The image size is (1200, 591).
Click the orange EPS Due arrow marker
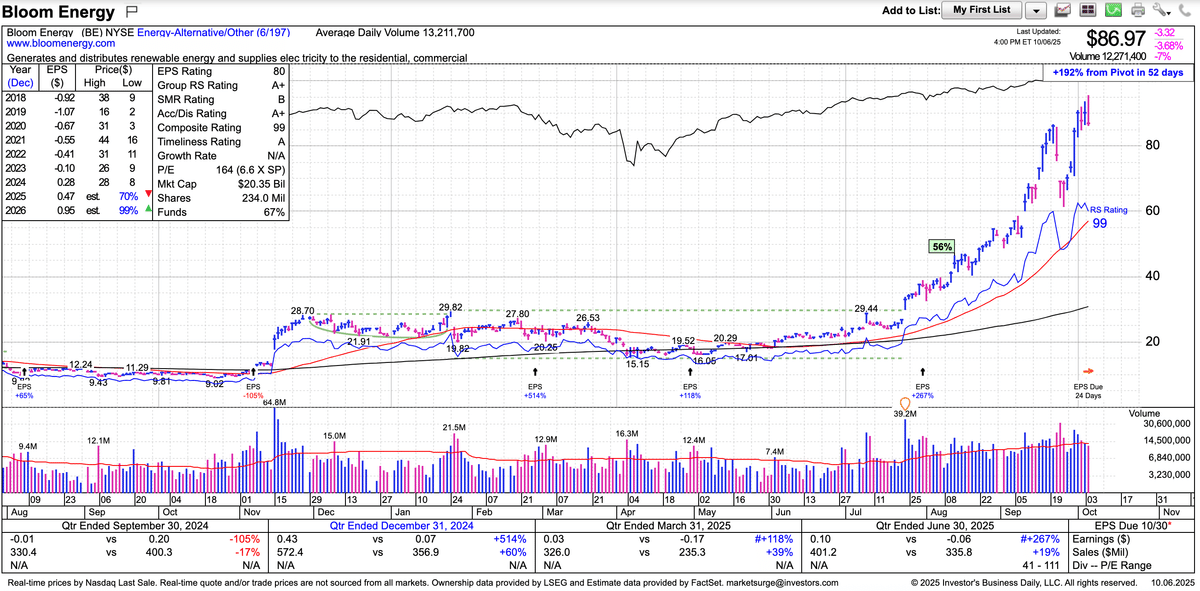click(x=1089, y=370)
